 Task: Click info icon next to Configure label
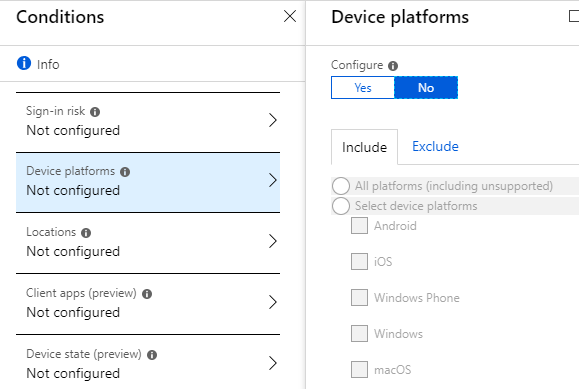[x=393, y=66]
